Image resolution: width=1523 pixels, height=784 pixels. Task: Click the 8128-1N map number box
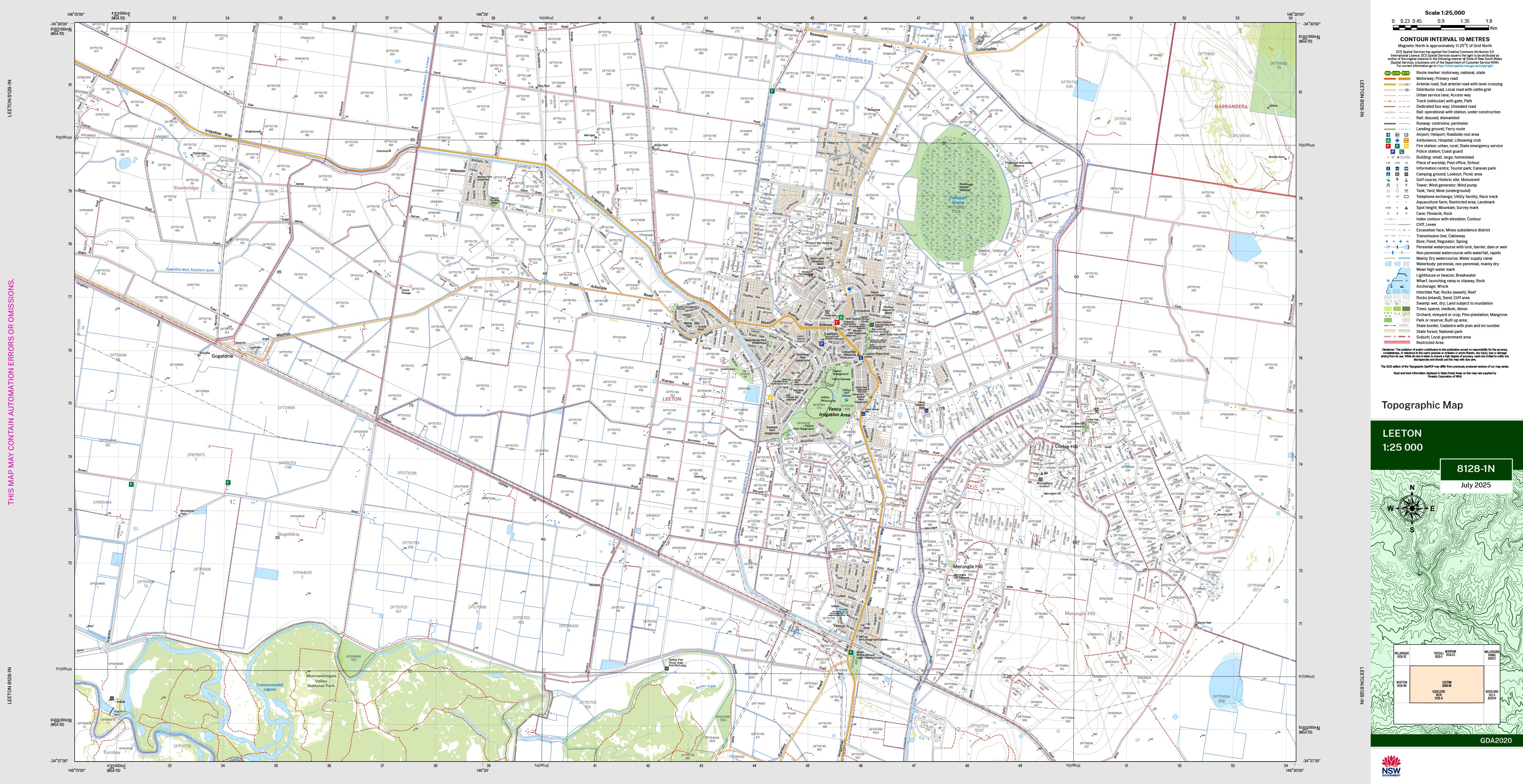coord(1476,469)
